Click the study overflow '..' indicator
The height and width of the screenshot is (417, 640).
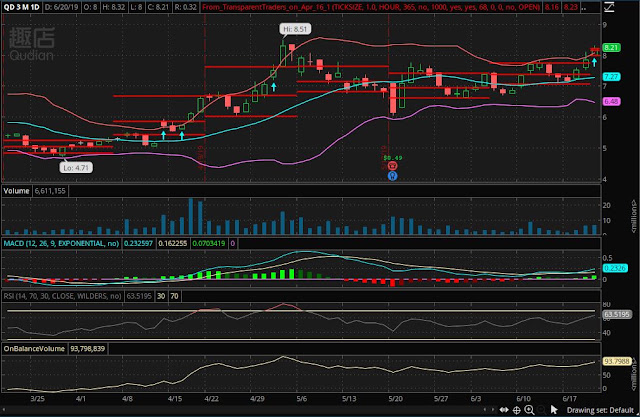coord(584,7)
